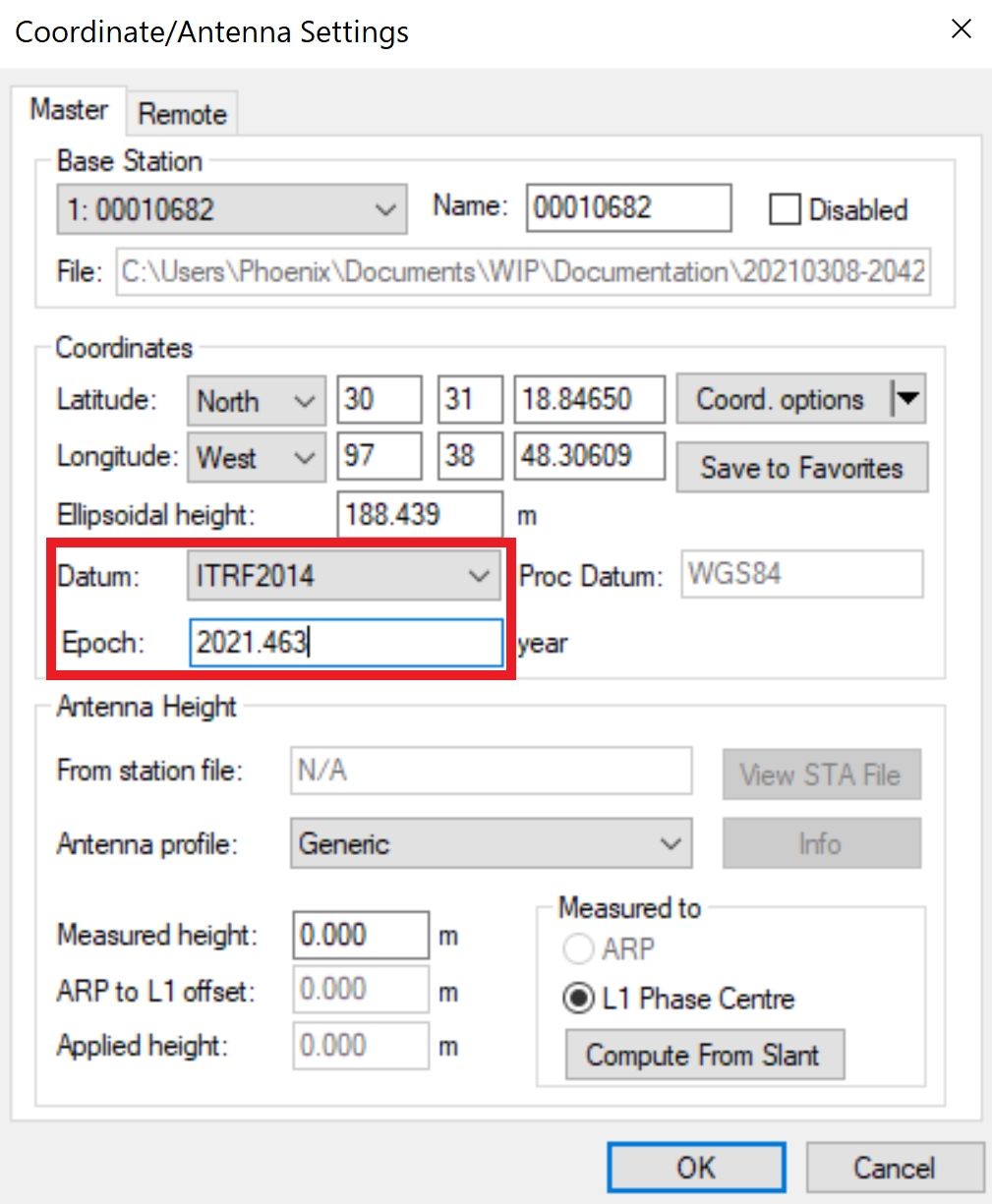Click the From station file field
Viewport: 992px width, 1204px height.
point(491,771)
